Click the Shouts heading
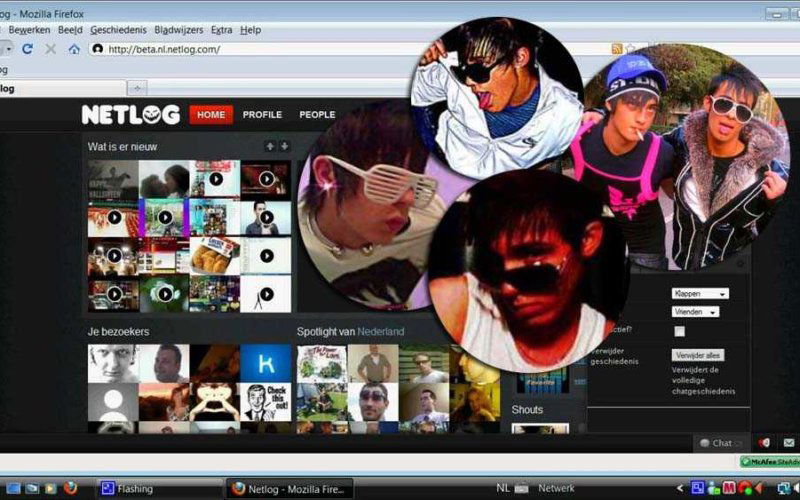 tap(527, 410)
